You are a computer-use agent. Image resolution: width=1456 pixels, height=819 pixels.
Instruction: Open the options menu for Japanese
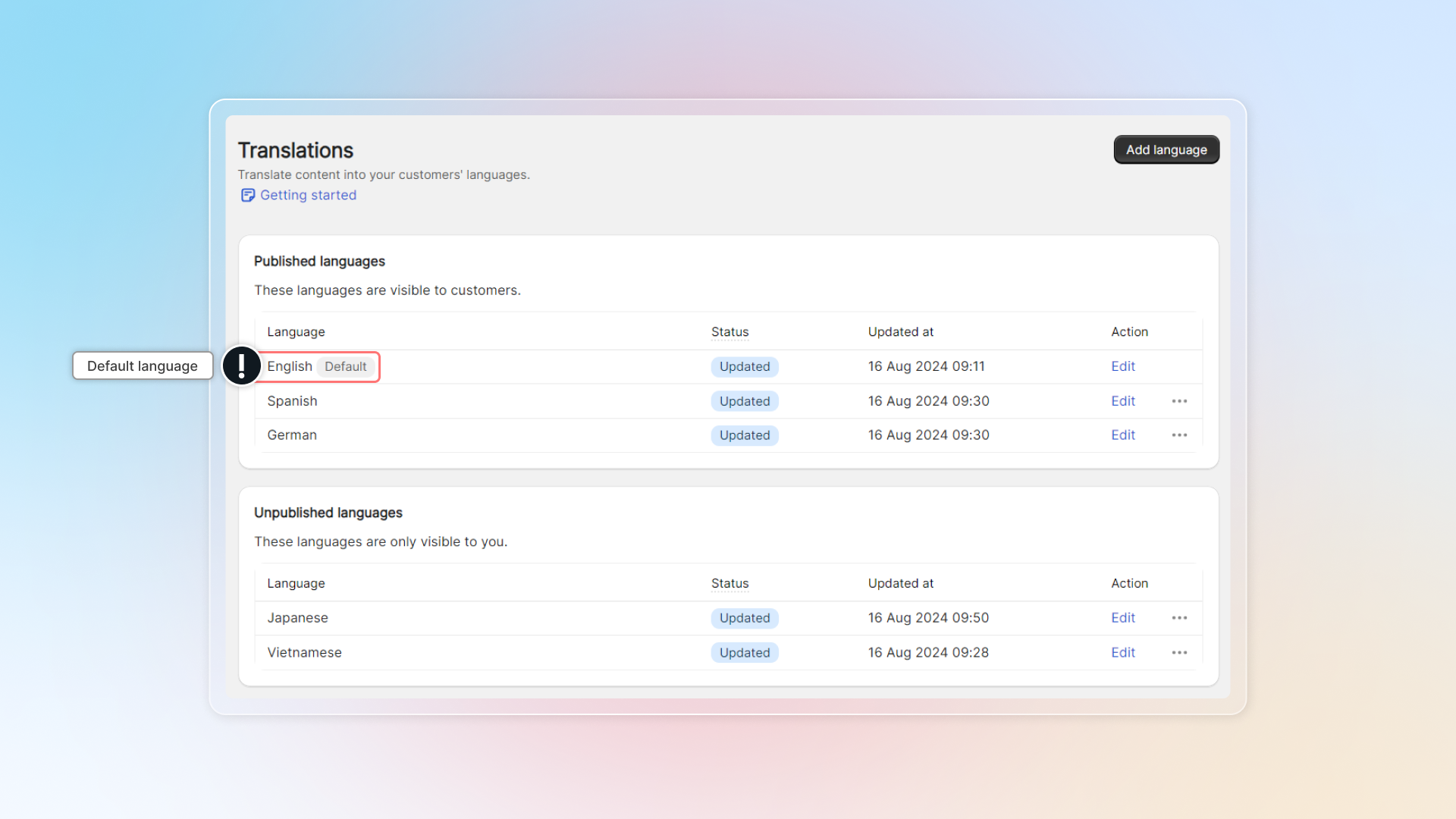coord(1179,618)
